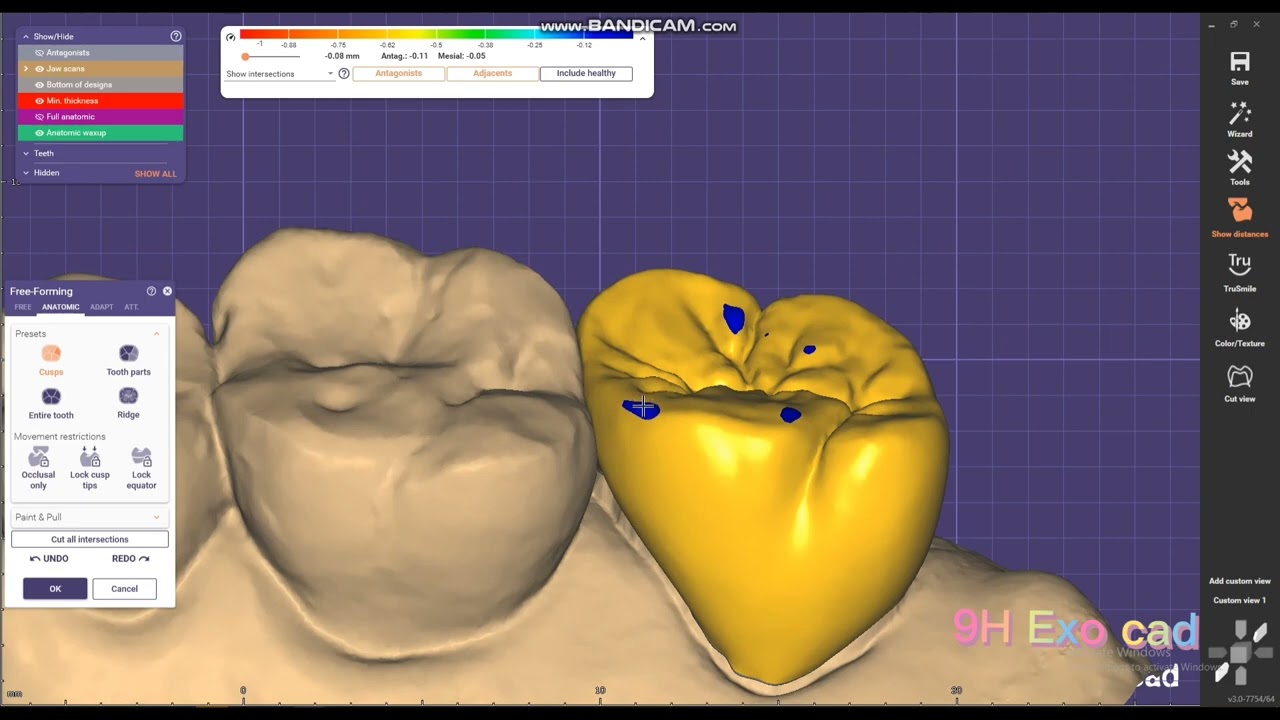Click Cut all intersections

(x=90, y=539)
